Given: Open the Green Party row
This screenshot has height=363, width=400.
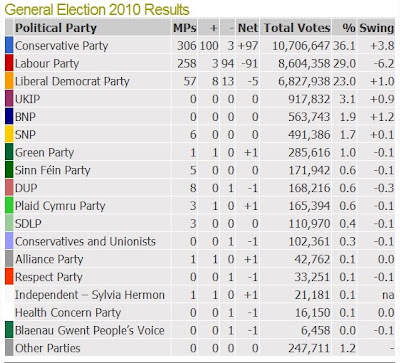Looking at the screenshot, I should coord(200,152).
